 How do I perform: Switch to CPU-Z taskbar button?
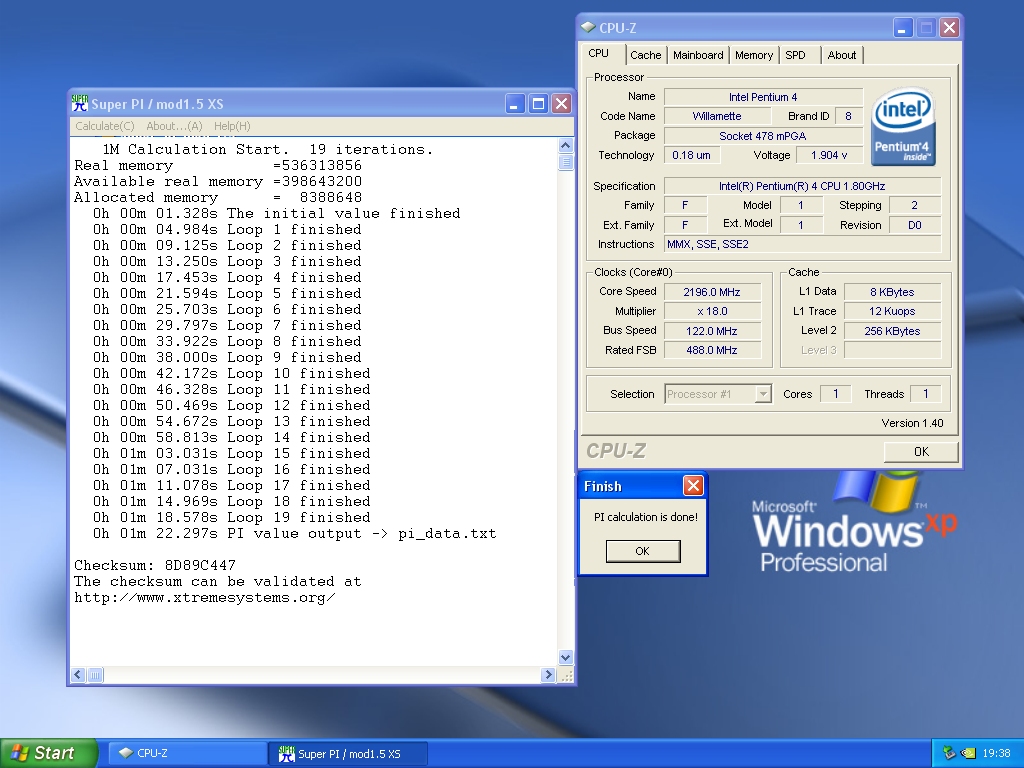click(188, 753)
